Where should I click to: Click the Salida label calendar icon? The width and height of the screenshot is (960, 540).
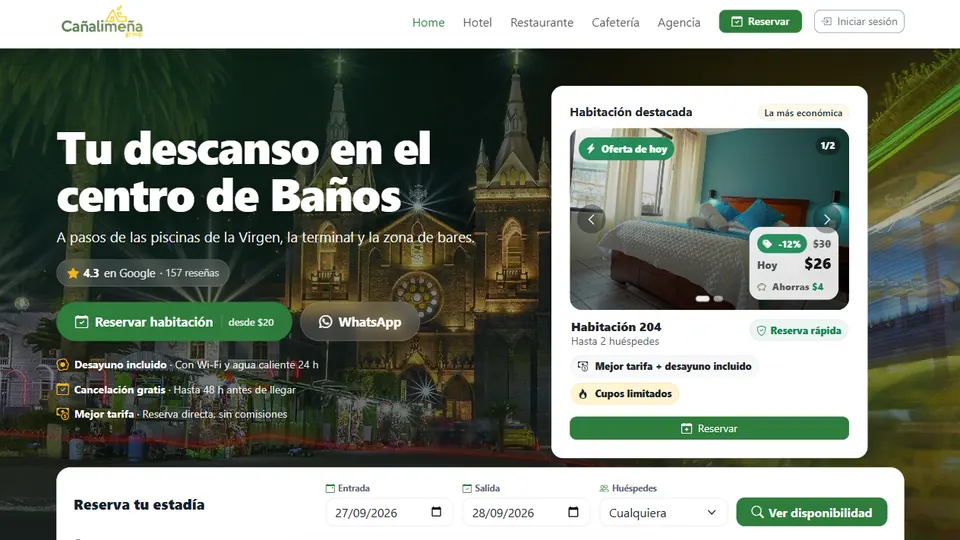click(x=467, y=489)
